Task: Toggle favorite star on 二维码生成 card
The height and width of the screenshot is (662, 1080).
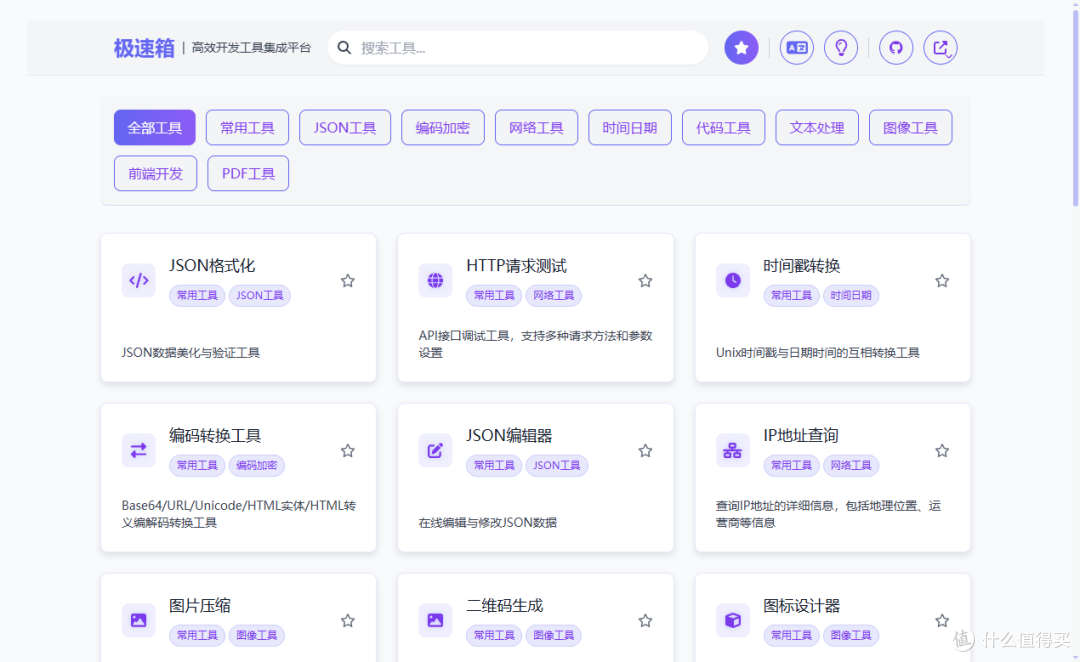Action: pyautogui.click(x=645, y=621)
